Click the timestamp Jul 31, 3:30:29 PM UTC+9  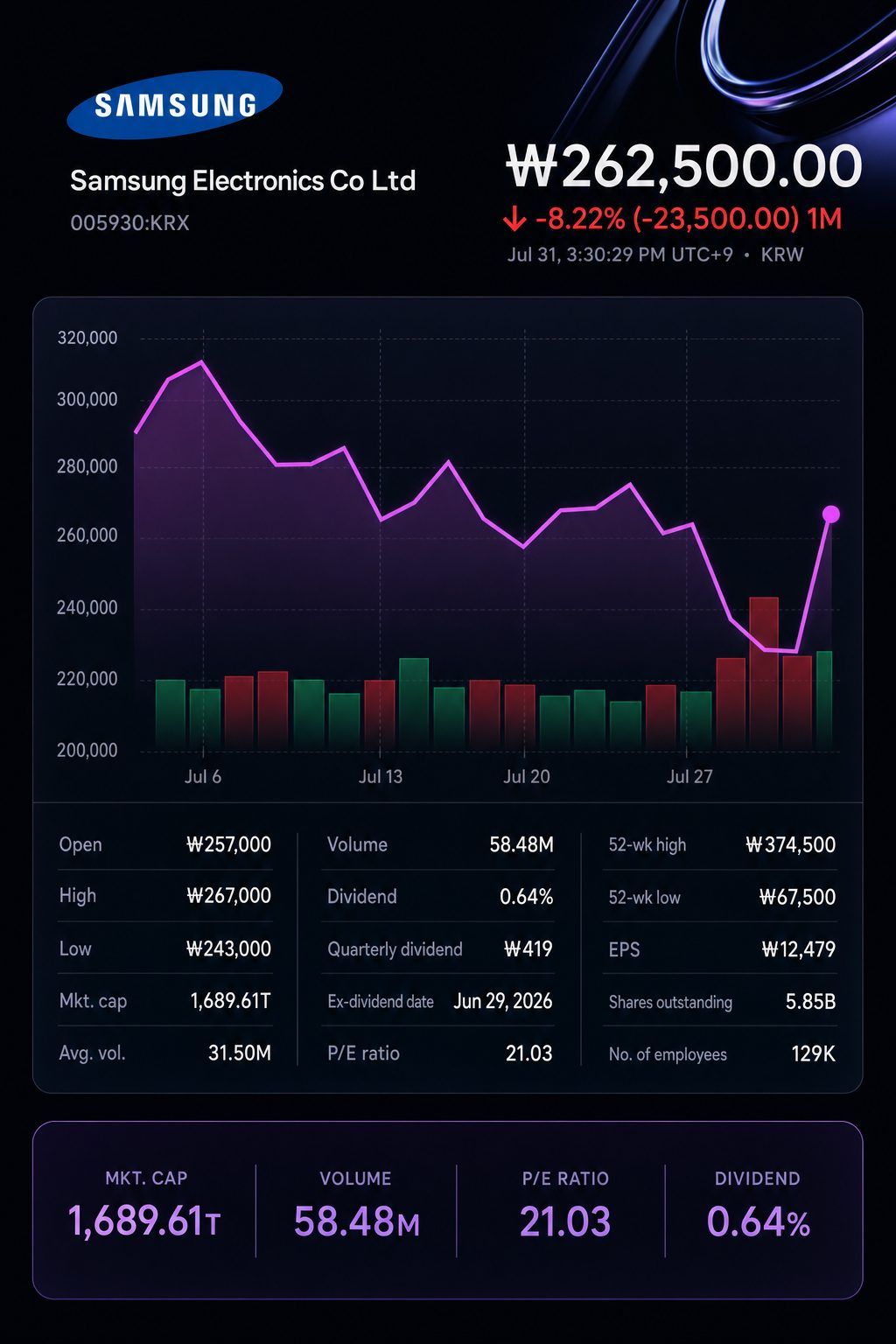click(619, 255)
